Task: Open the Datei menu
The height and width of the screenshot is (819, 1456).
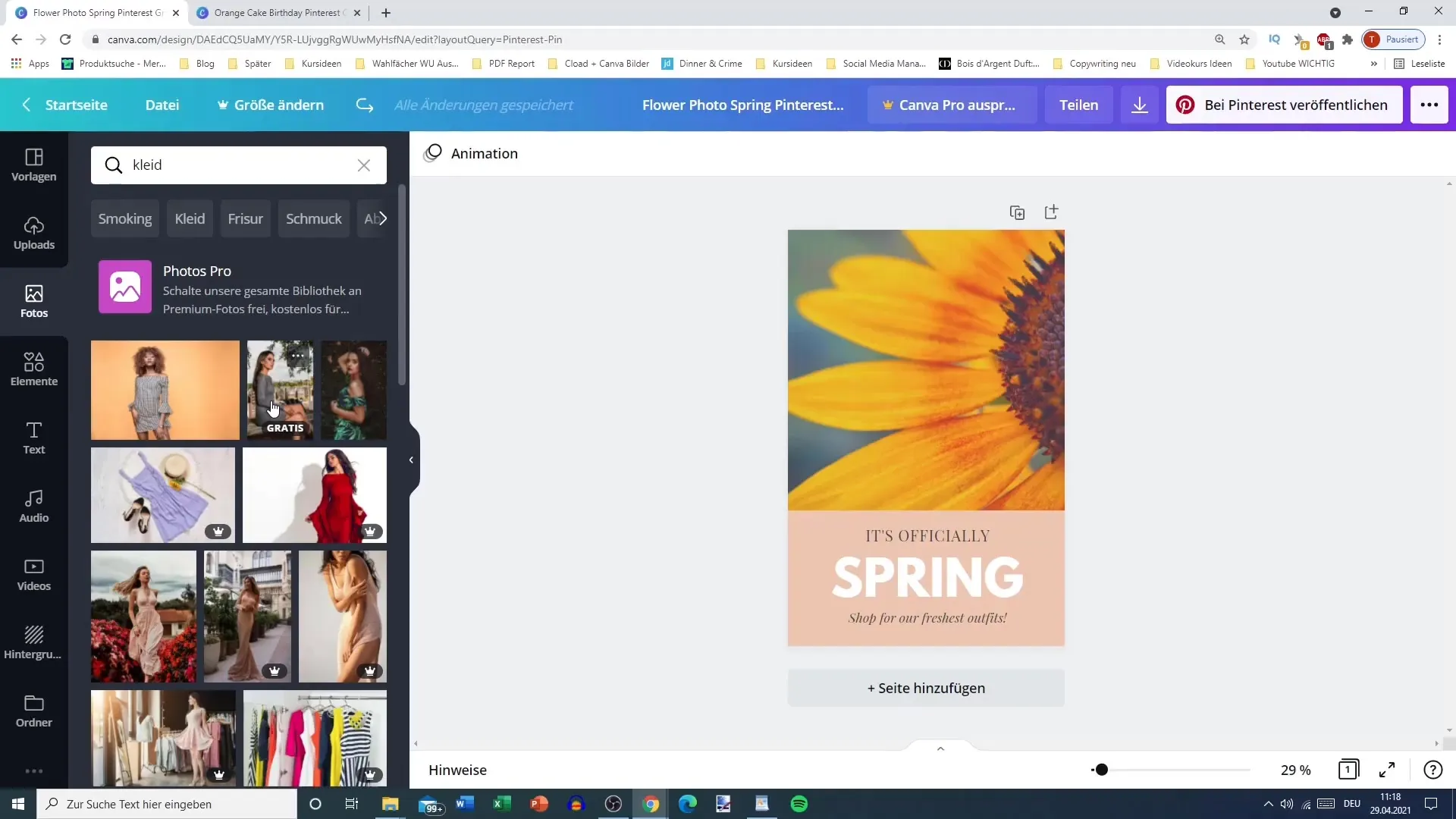Action: (x=162, y=105)
